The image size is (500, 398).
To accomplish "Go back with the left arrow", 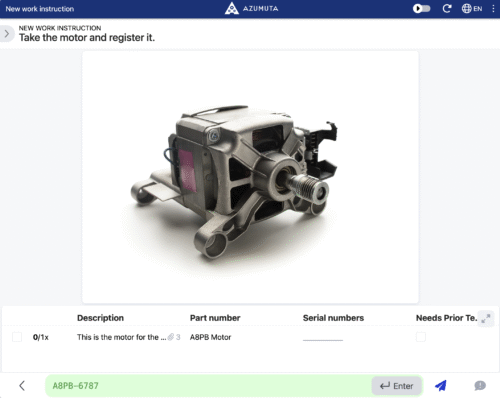I will coord(22,386).
